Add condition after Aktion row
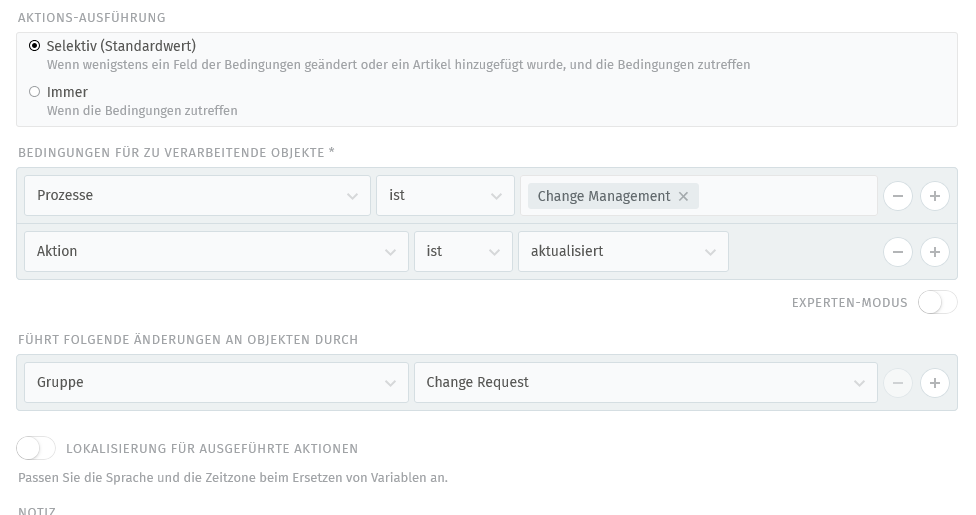Screen dimensions: 976x515 (934, 252)
